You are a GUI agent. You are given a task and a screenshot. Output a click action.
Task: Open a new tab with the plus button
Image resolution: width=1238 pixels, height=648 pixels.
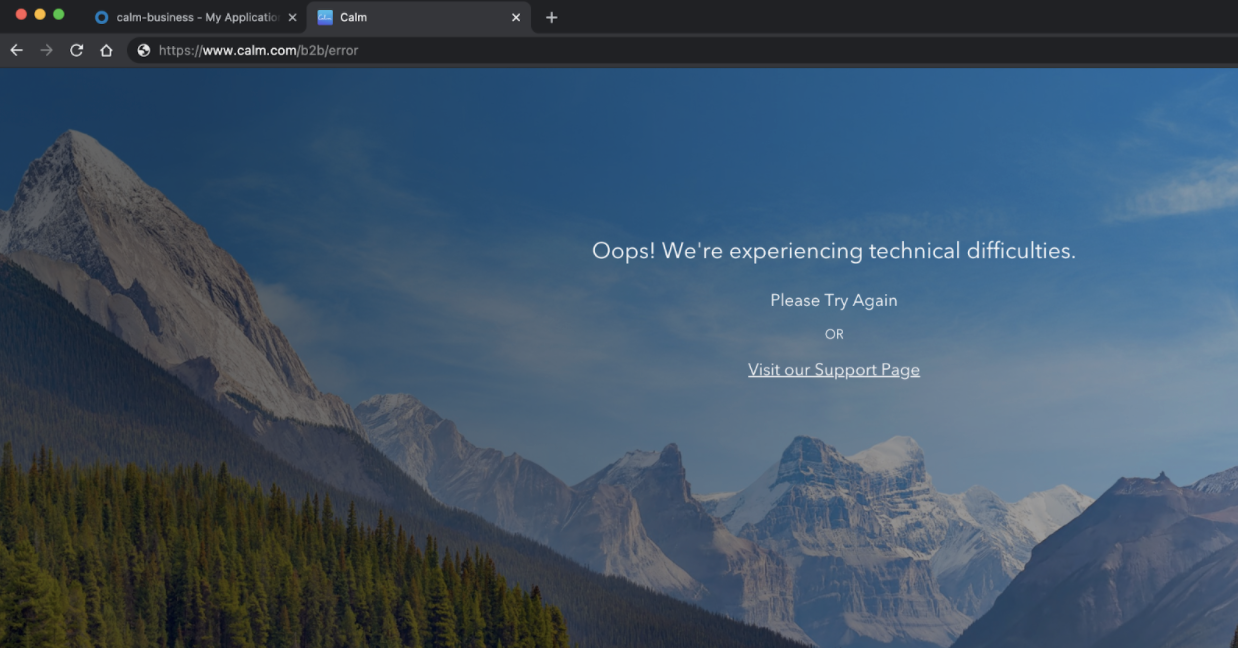(x=551, y=17)
